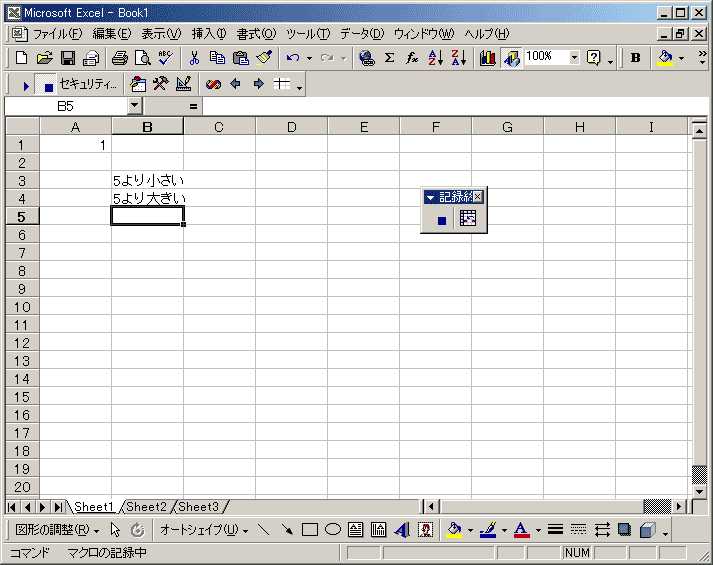Screen dimensions: 713x565
Task: Select the pointer Select Objects tool
Action: click(x=115, y=530)
